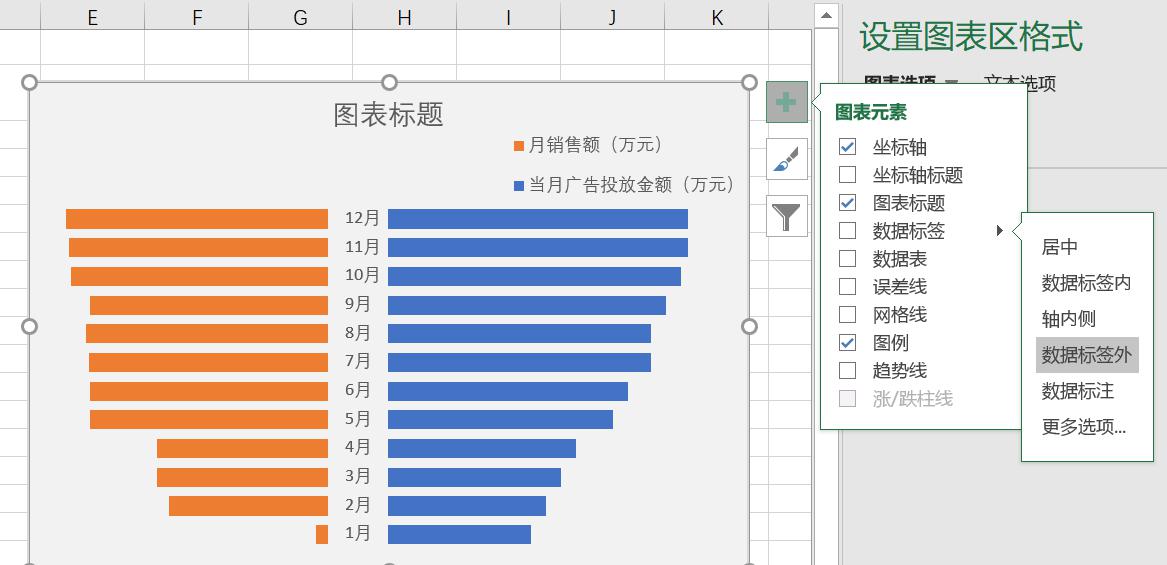Click the green plus Chart Elements button
Viewport: 1167px width, 565px height.
pyautogui.click(x=787, y=102)
